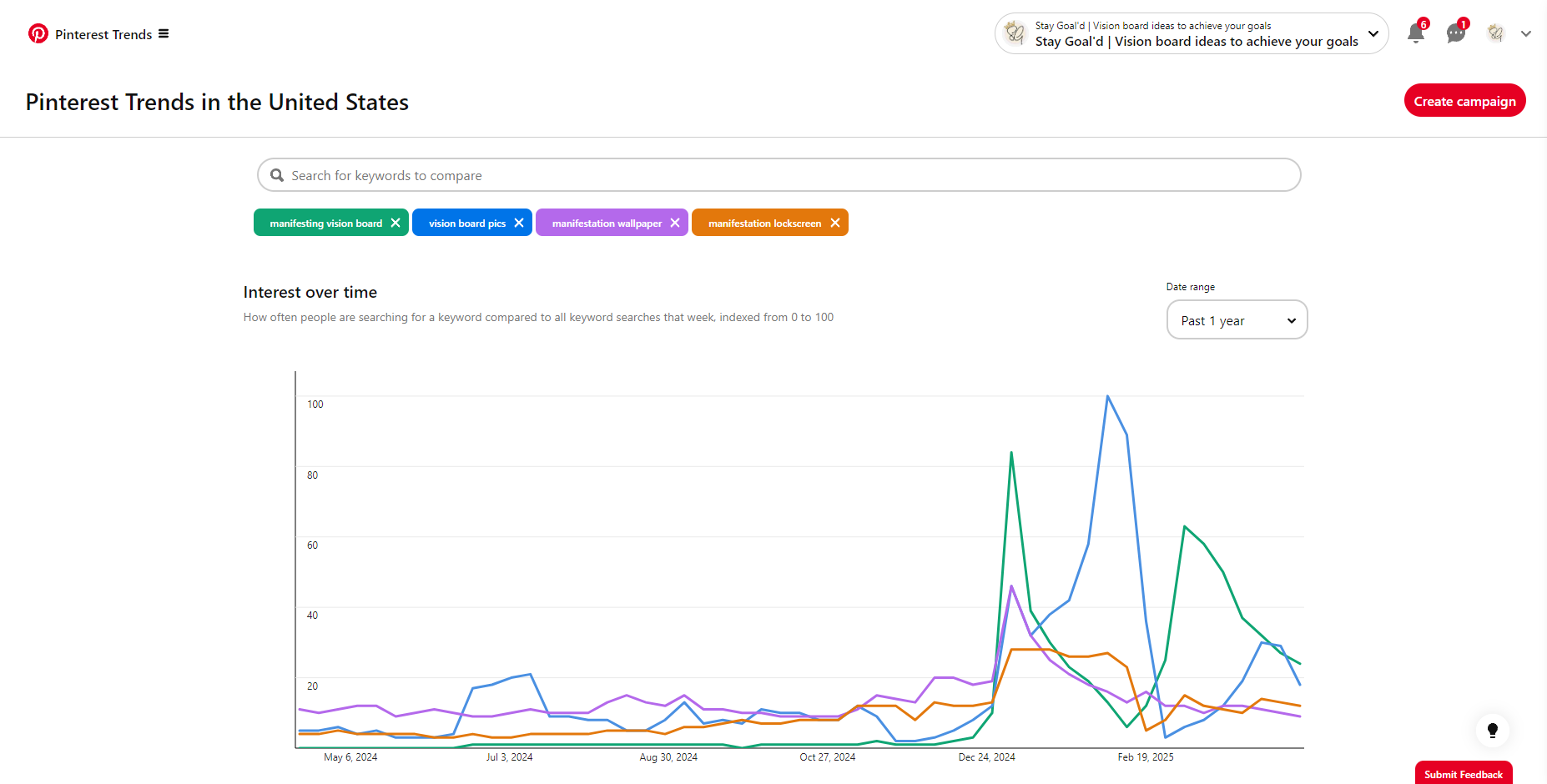Viewport: 1547px width, 784px height.
Task: Expand the account menu chevron beside avatar
Action: [x=1526, y=34]
